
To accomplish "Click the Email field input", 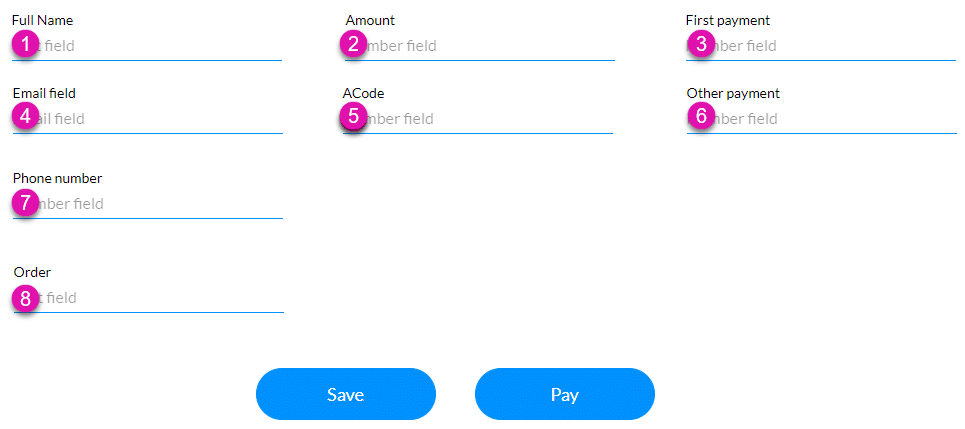I will (x=160, y=119).
